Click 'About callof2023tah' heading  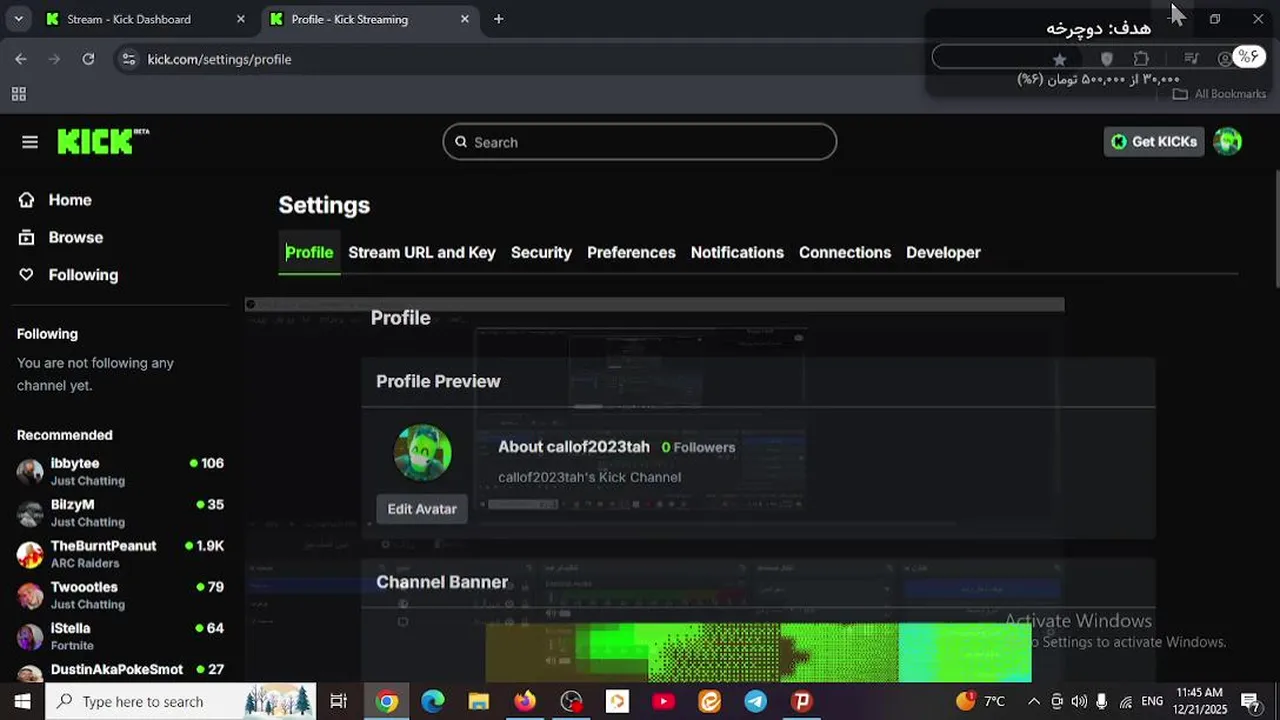click(574, 447)
